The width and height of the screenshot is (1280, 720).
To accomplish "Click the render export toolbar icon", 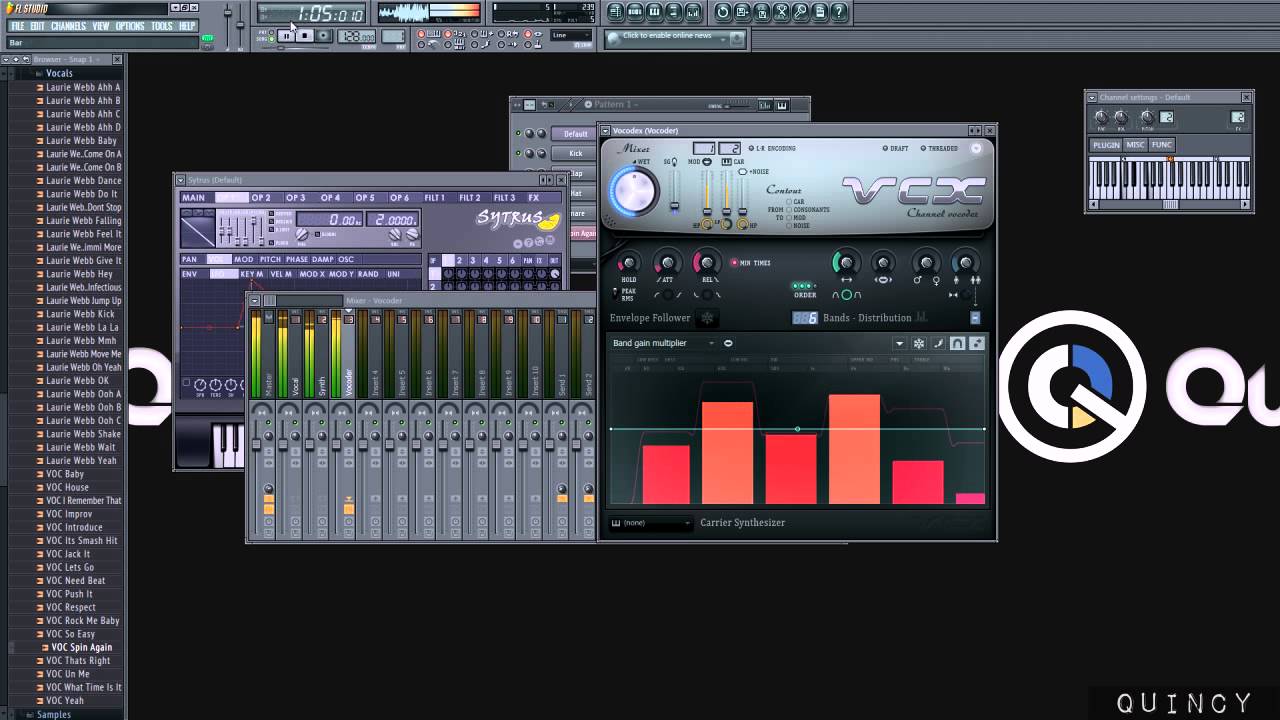I will point(762,12).
